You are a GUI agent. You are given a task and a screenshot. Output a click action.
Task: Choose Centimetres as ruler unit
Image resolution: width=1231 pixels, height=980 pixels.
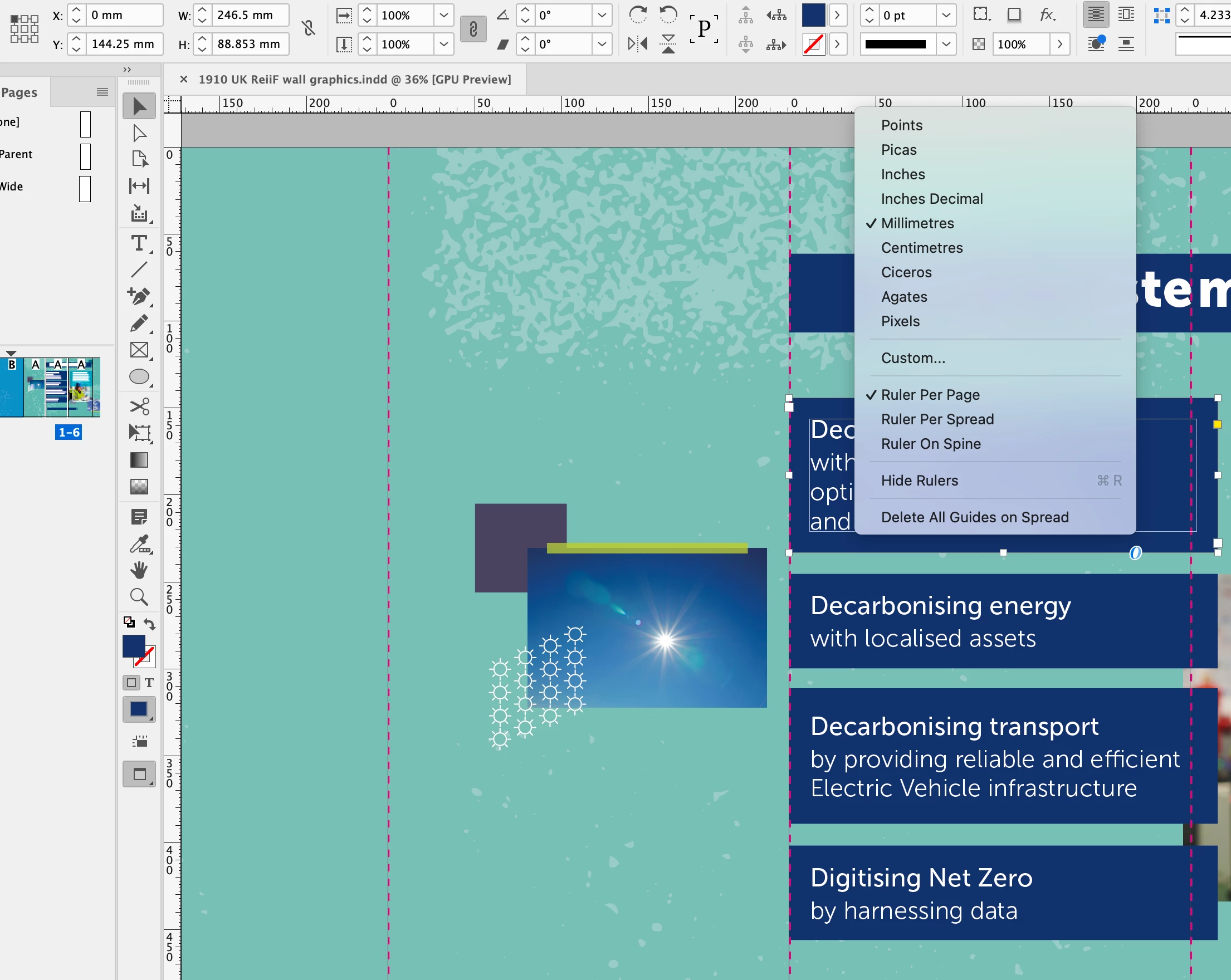click(x=921, y=248)
